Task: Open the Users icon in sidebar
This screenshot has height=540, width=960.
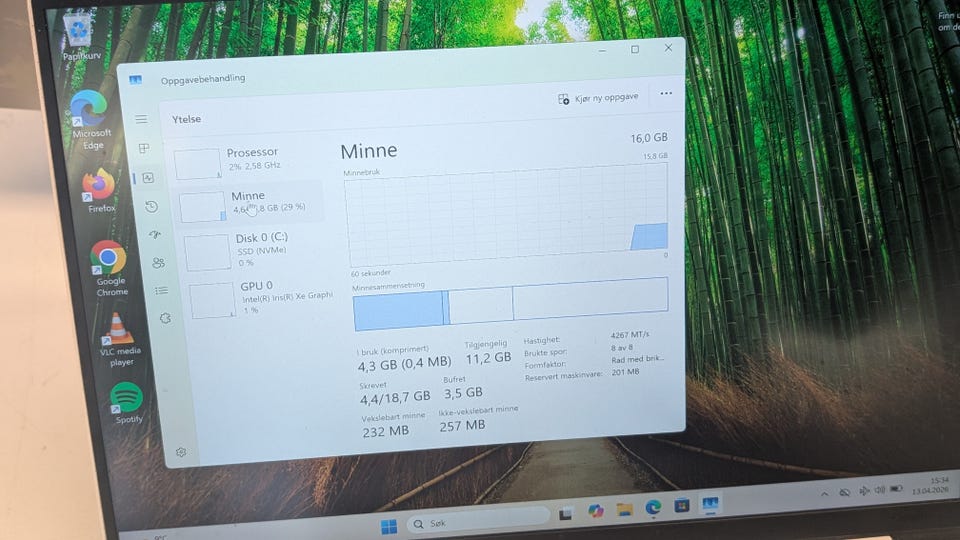Action: (x=159, y=263)
